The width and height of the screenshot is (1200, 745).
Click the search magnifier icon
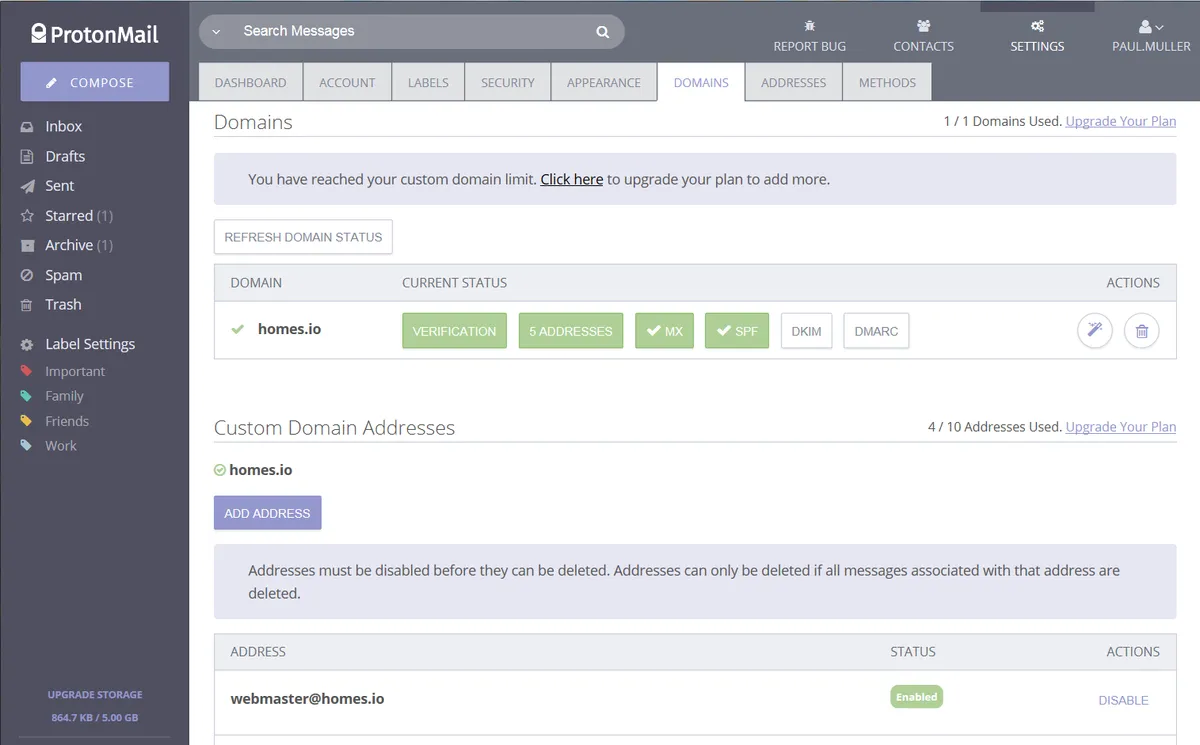click(x=603, y=32)
